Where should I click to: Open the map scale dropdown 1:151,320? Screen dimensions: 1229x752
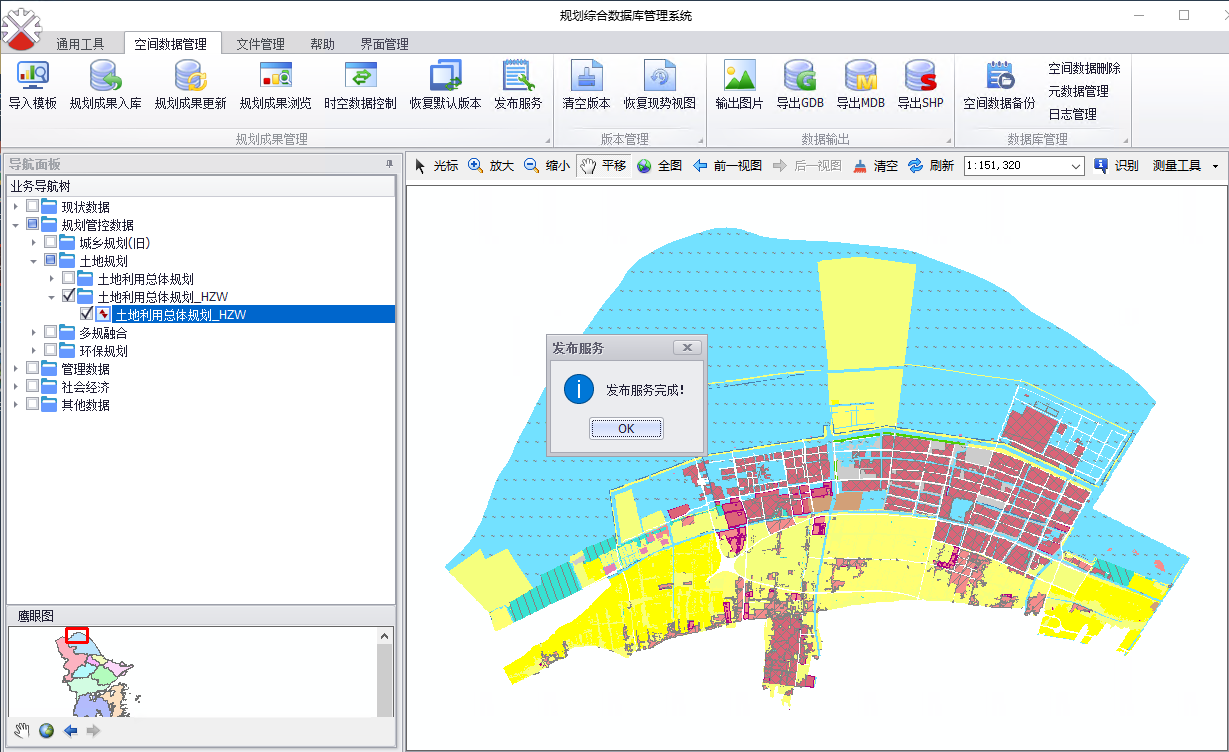coord(1076,166)
